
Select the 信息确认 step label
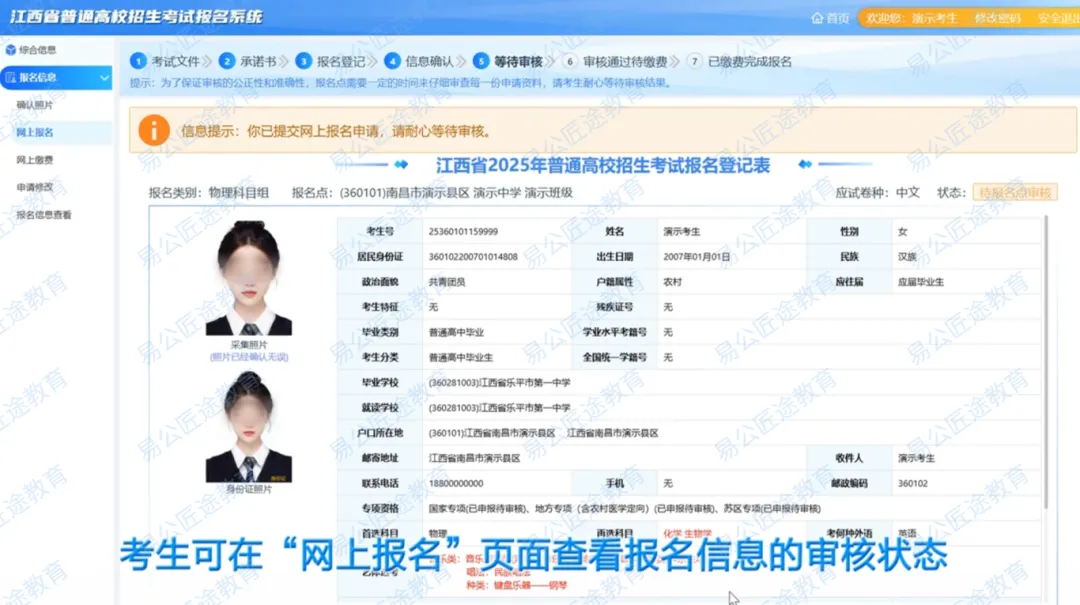point(430,61)
